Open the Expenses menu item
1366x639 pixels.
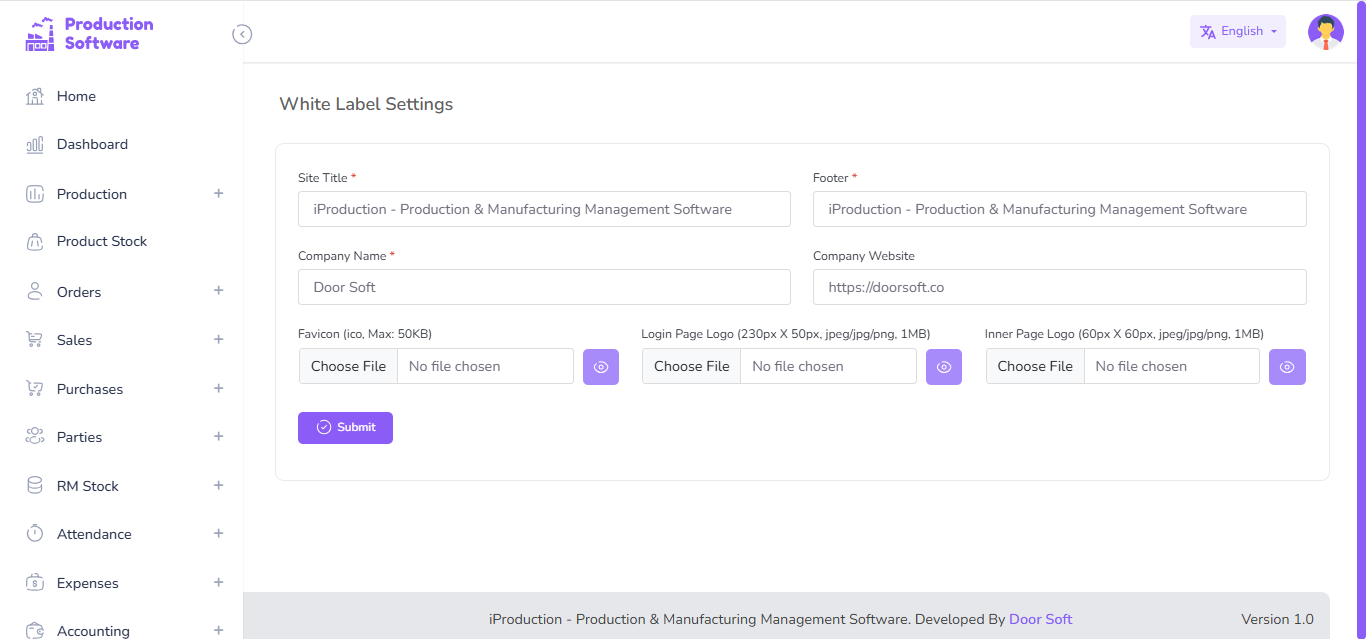tap(88, 583)
